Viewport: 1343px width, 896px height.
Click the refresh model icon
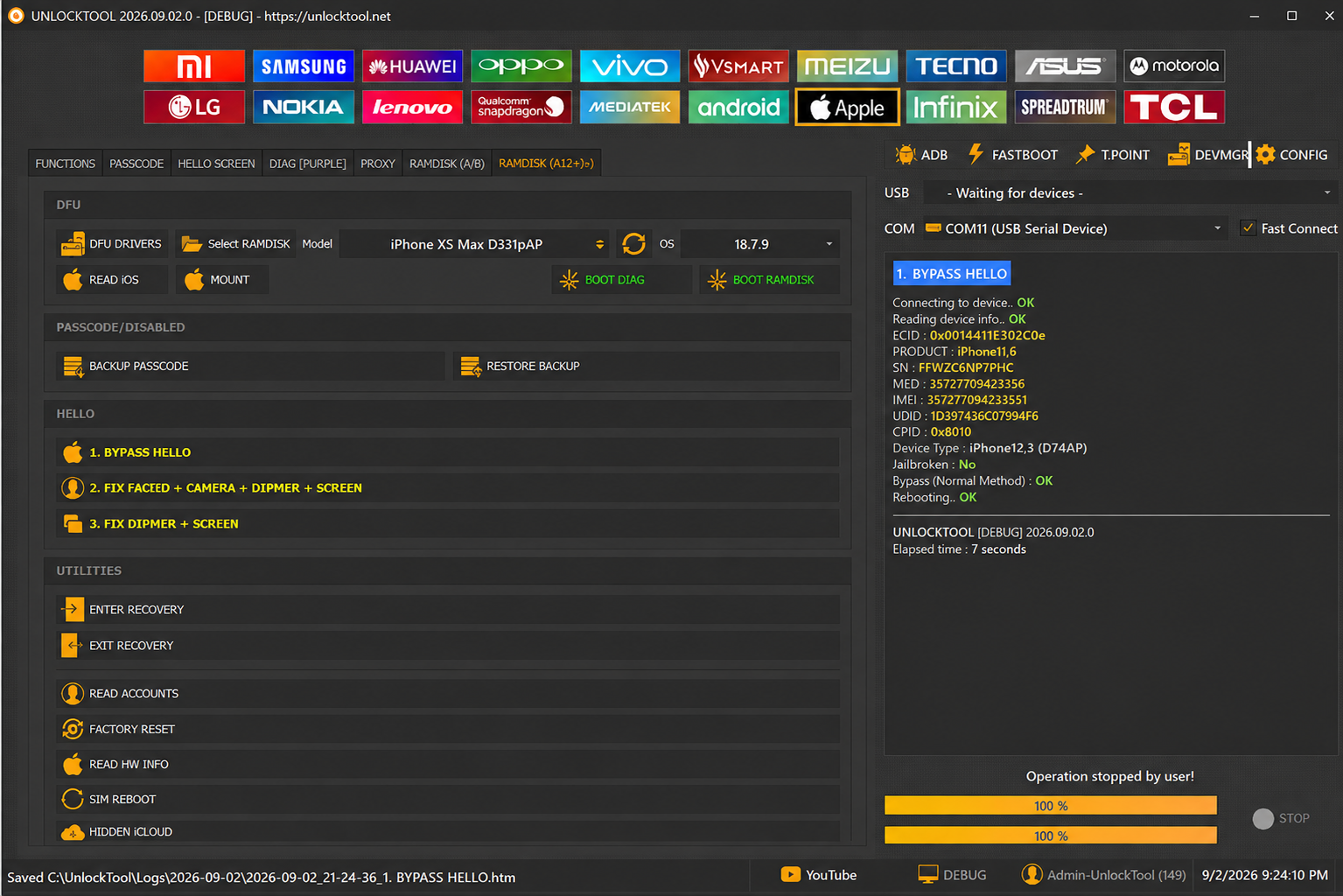[633, 244]
